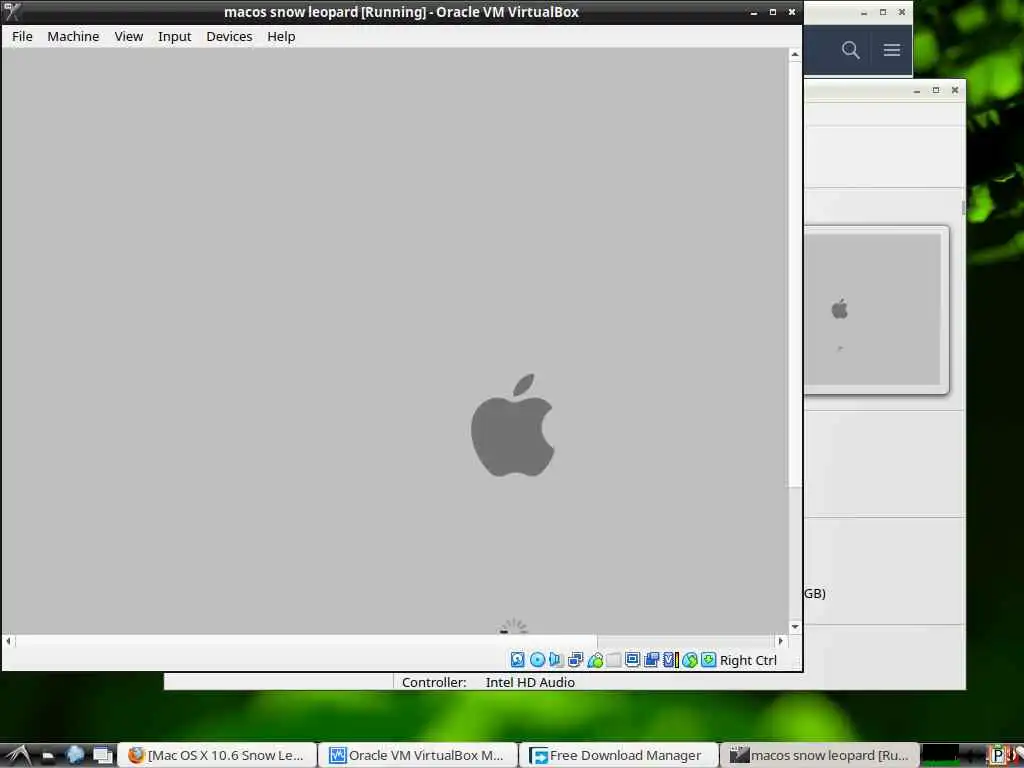This screenshot has width=1024, height=768.
Task: Click the hard disk activity status icon
Action: click(x=517, y=660)
